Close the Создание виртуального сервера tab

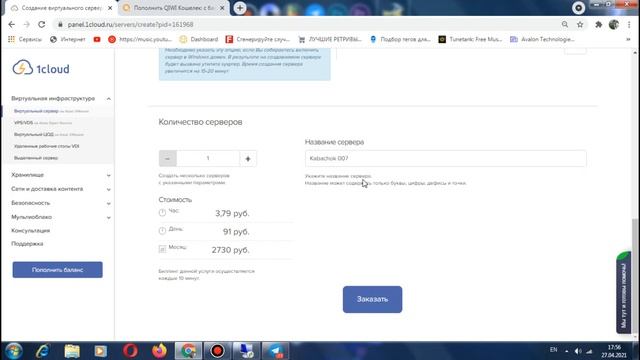[x=110, y=8]
